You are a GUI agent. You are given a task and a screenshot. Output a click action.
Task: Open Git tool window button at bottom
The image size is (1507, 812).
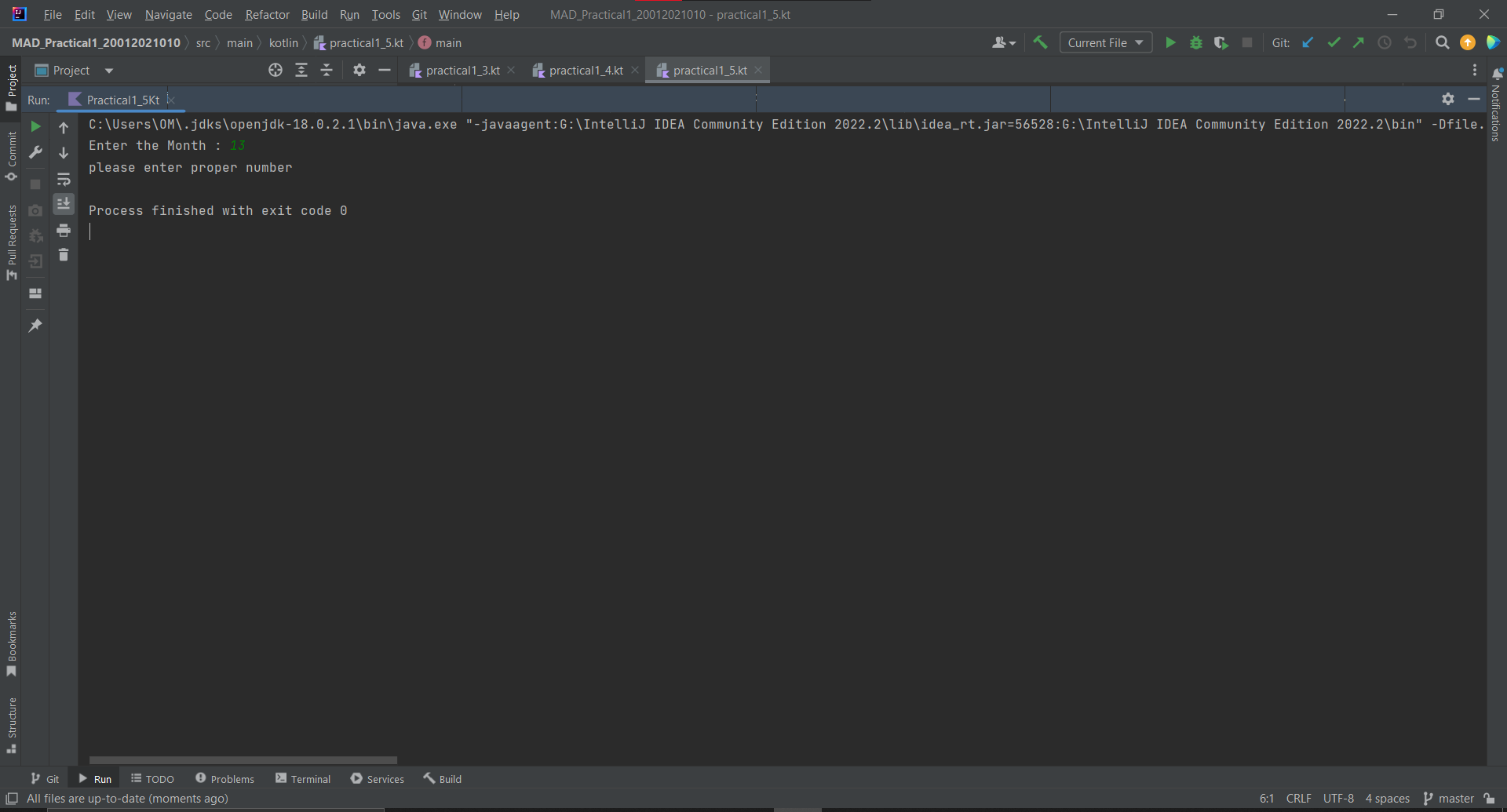coord(45,778)
